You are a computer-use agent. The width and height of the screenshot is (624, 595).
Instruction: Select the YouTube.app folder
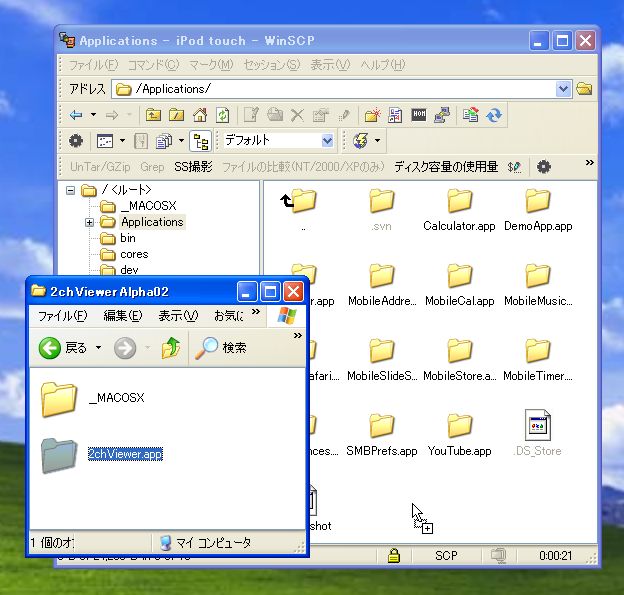459,435
